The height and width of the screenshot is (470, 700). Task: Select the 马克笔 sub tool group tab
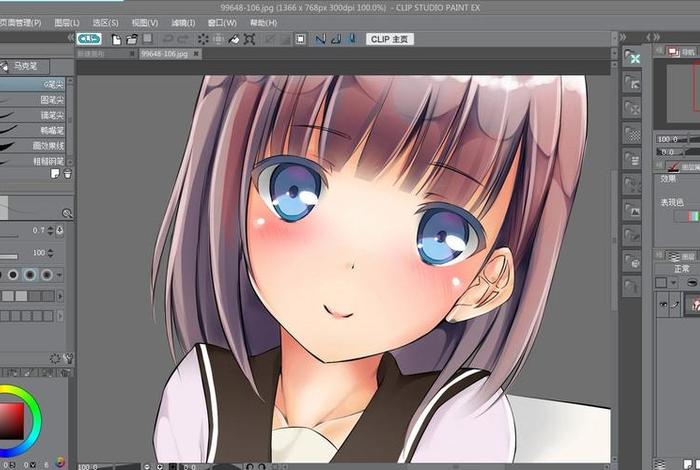pyautogui.click(x=24, y=67)
